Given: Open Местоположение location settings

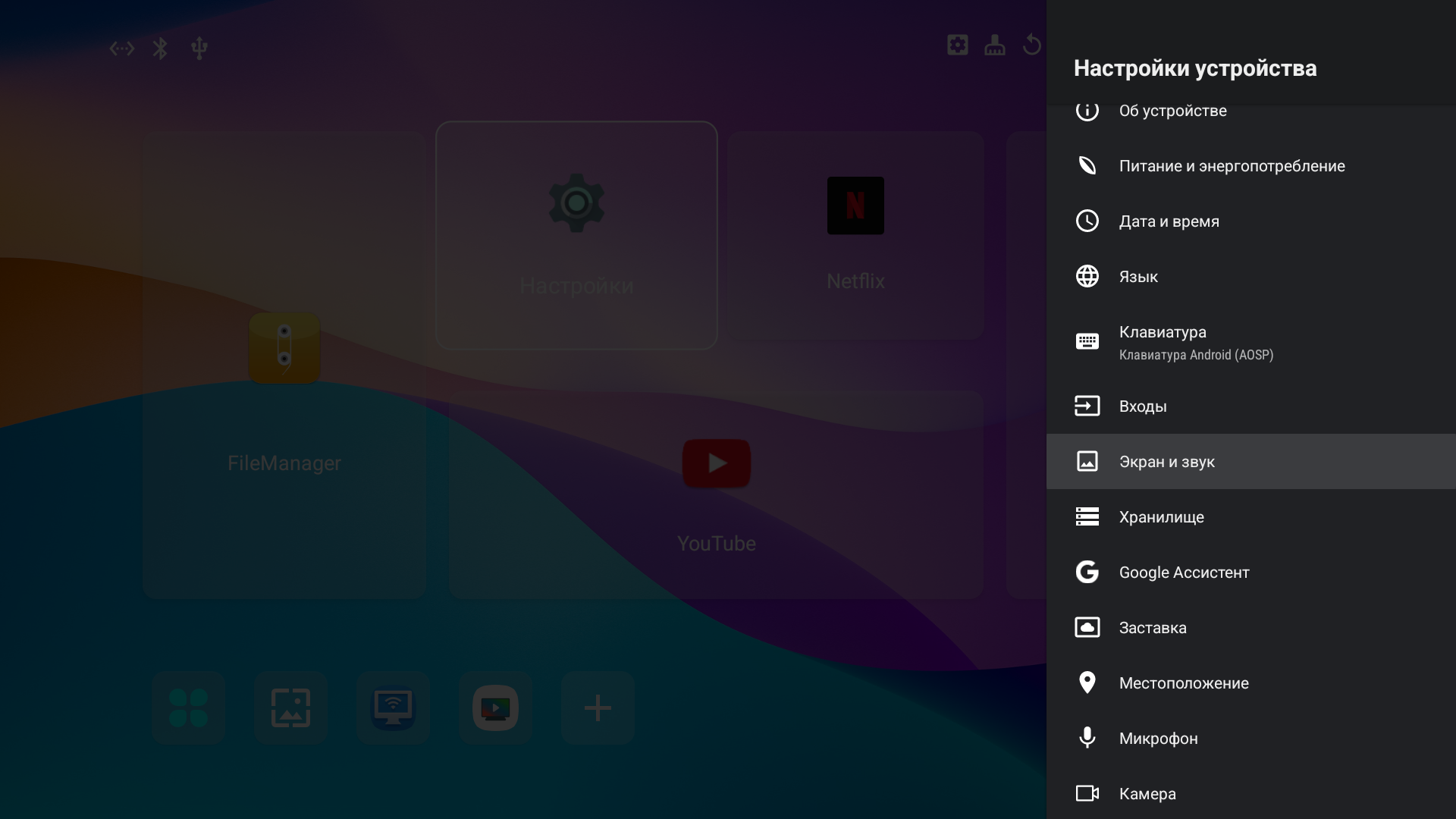Looking at the screenshot, I should 1183,683.
